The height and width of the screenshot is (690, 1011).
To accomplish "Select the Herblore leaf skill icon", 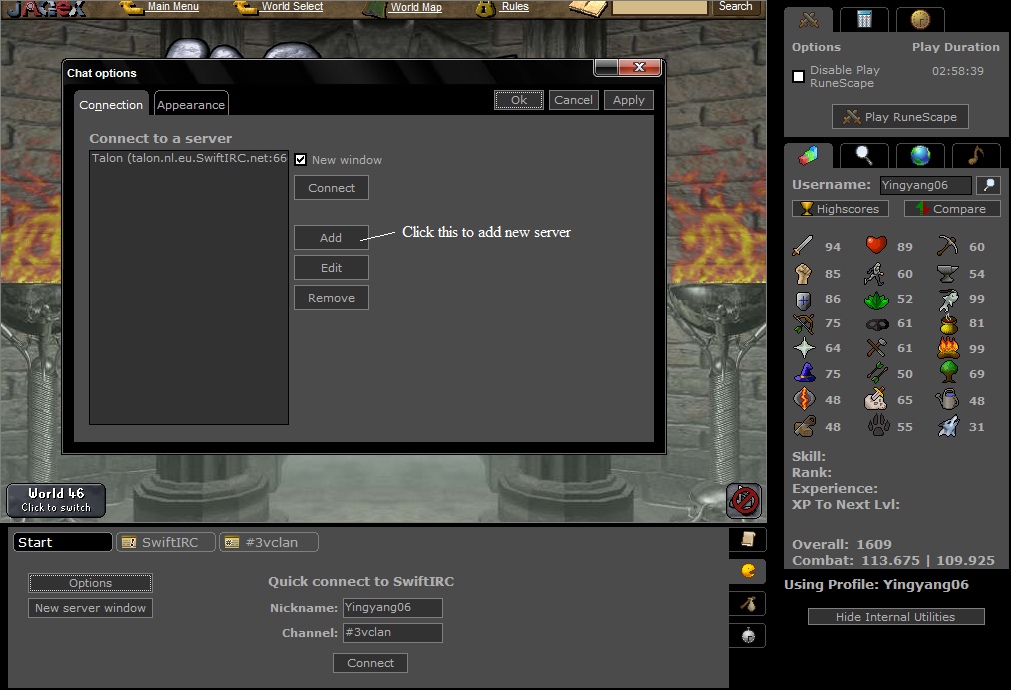I will [x=876, y=300].
